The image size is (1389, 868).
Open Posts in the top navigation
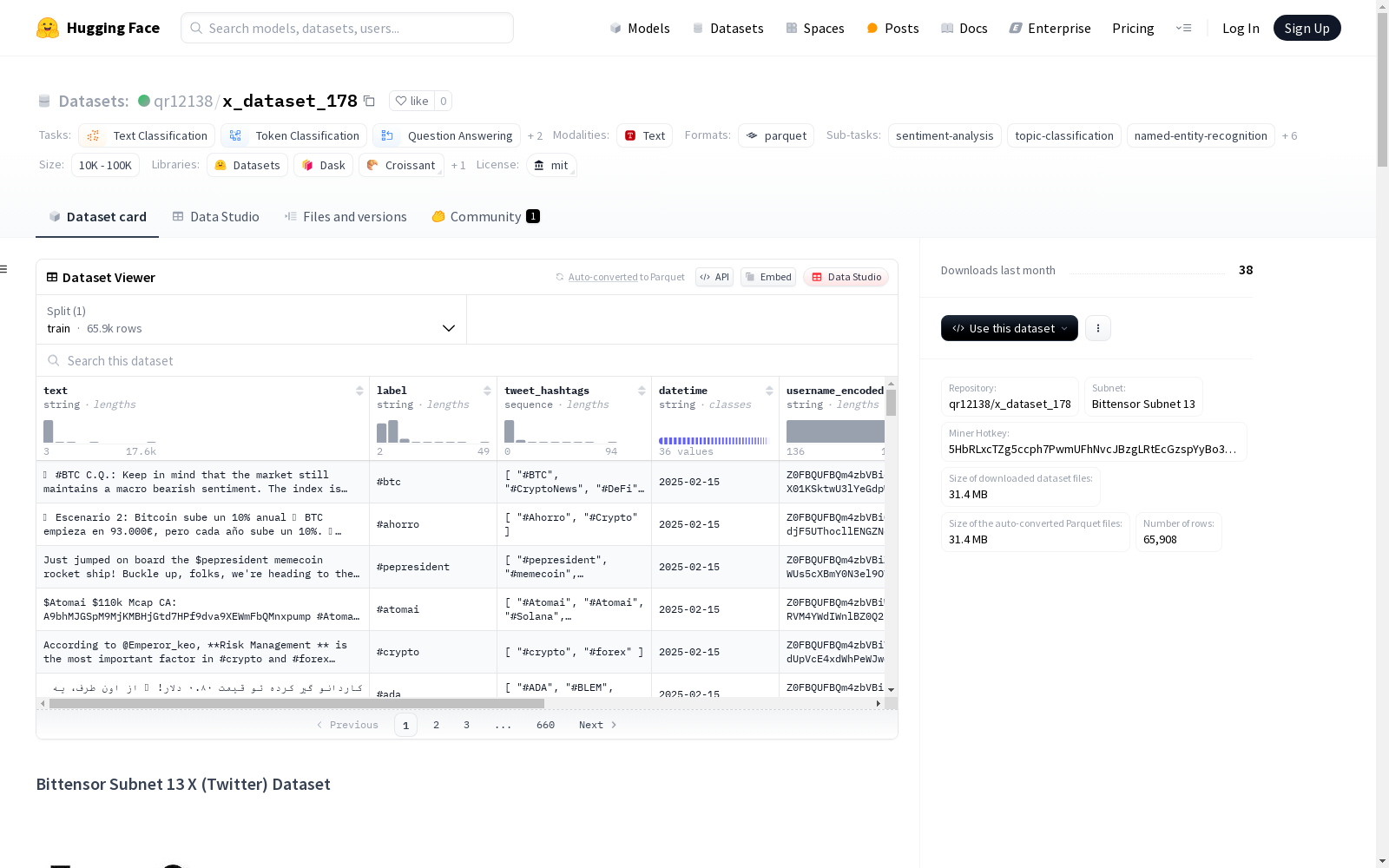(892, 28)
